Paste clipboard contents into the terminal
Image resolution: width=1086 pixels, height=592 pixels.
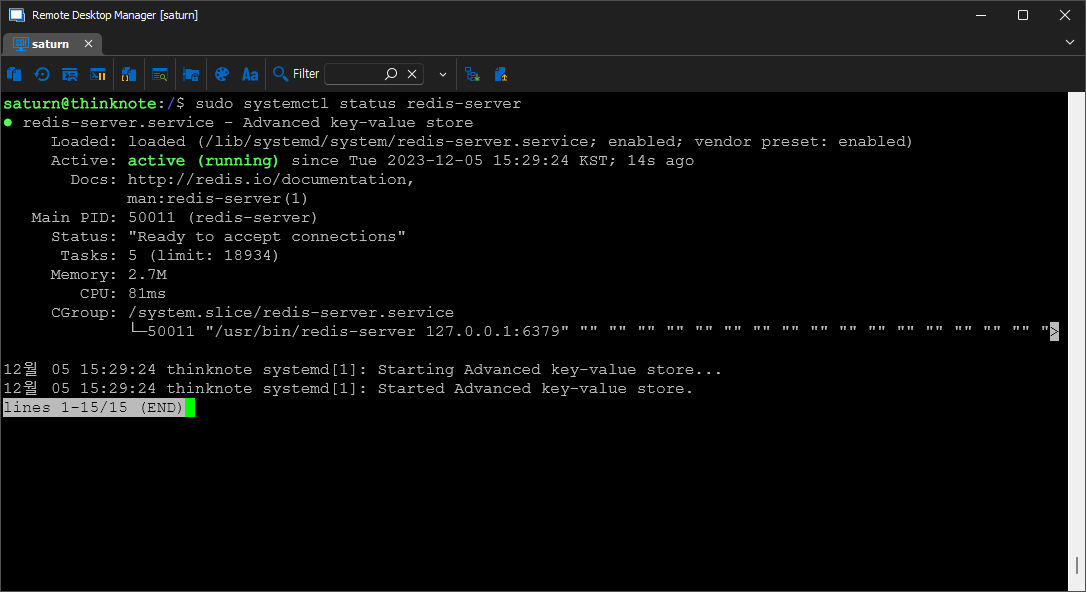click(x=14, y=74)
